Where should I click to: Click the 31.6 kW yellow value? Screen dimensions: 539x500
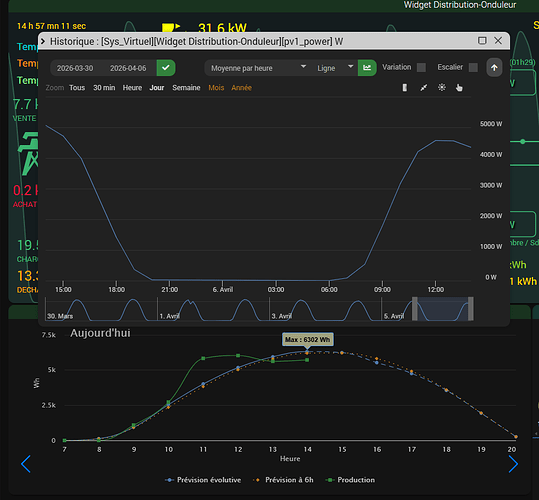tap(222, 27)
